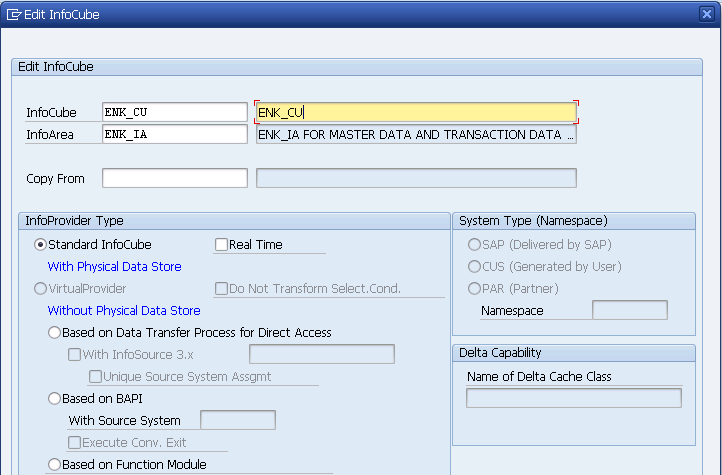This screenshot has width=722, height=475.
Task: Click the 'Without Physical Data Store' text
Action: [x=124, y=311]
